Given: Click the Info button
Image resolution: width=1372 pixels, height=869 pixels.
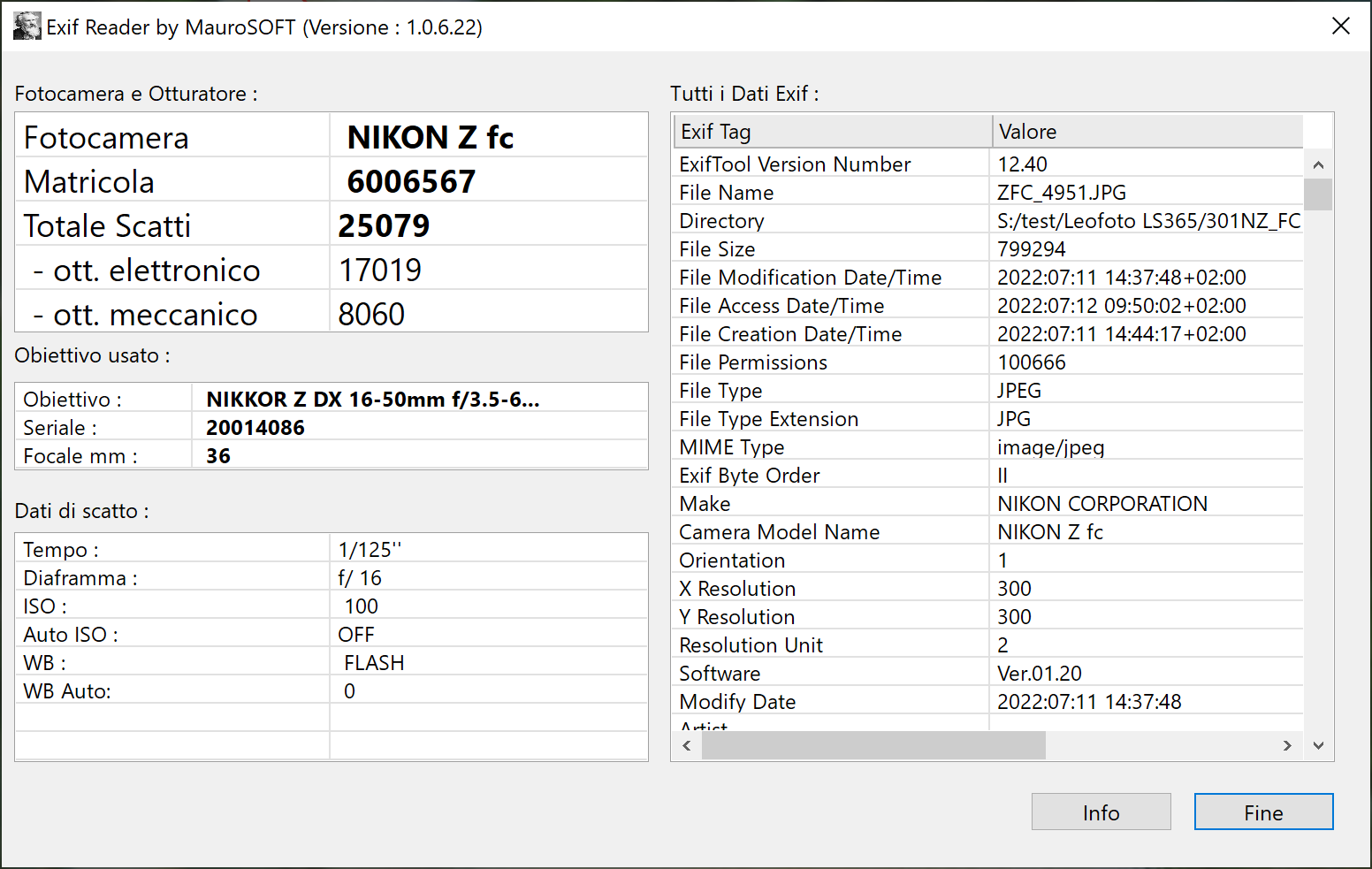Looking at the screenshot, I should pos(1101,812).
